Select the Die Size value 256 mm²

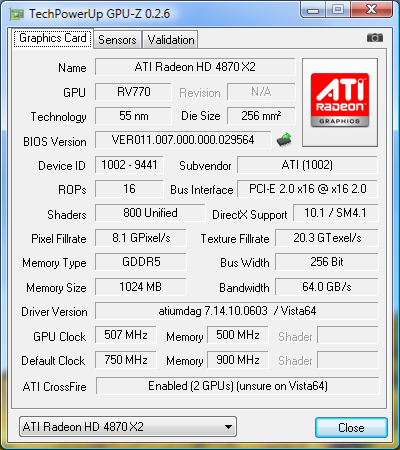point(261,116)
